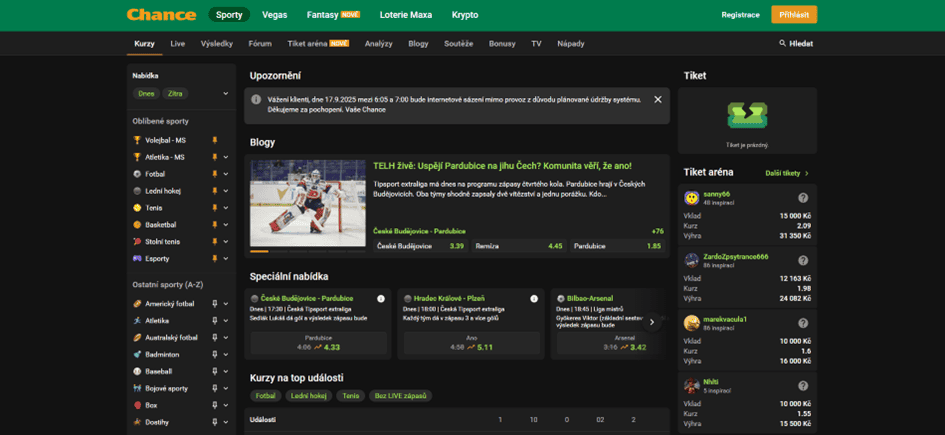Bet on Pardubice at 1.85
The image size is (945, 435).
click(x=617, y=246)
